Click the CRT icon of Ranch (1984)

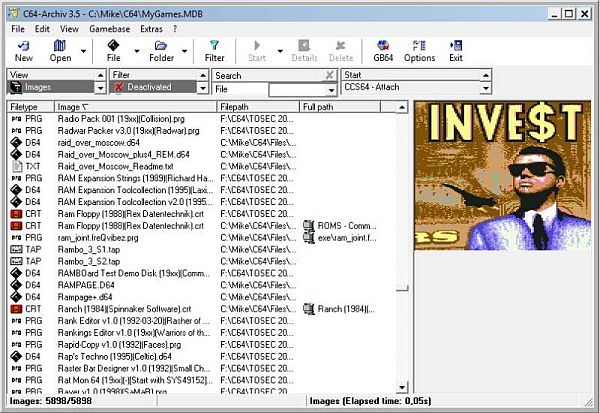[x=16, y=309]
